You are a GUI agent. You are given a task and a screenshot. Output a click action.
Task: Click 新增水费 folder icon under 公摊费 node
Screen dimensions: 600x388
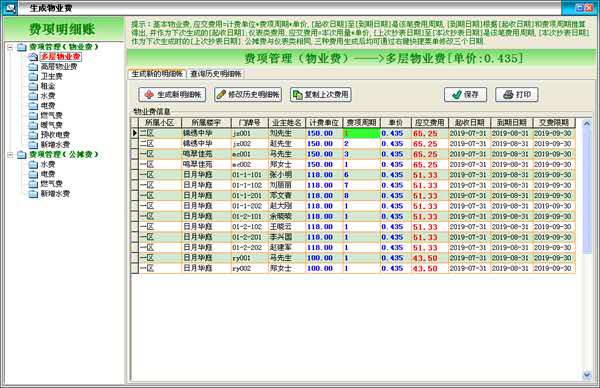pyautogui.click(x=33, y=194)
